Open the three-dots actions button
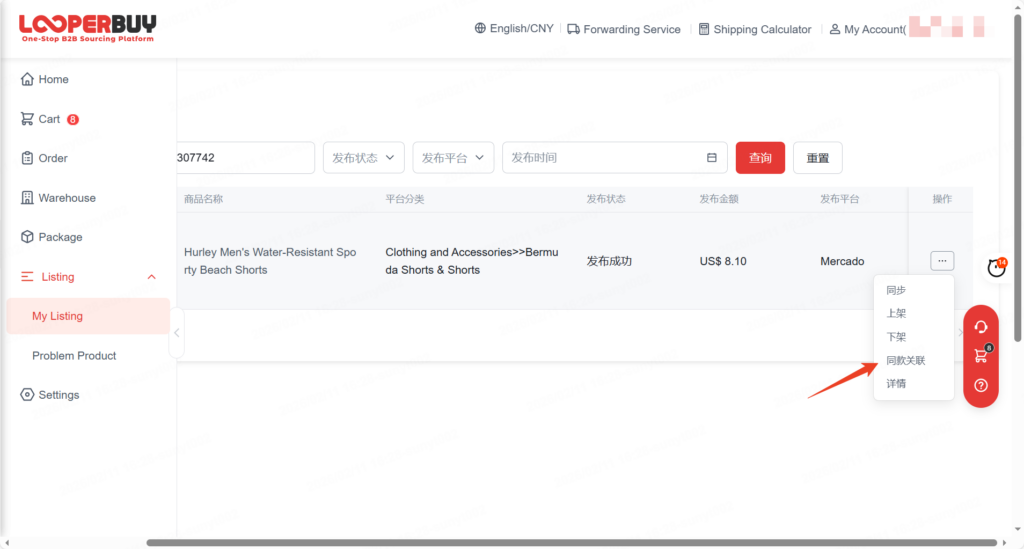This screenshot has height=549, width=1024. coord(941,261)
